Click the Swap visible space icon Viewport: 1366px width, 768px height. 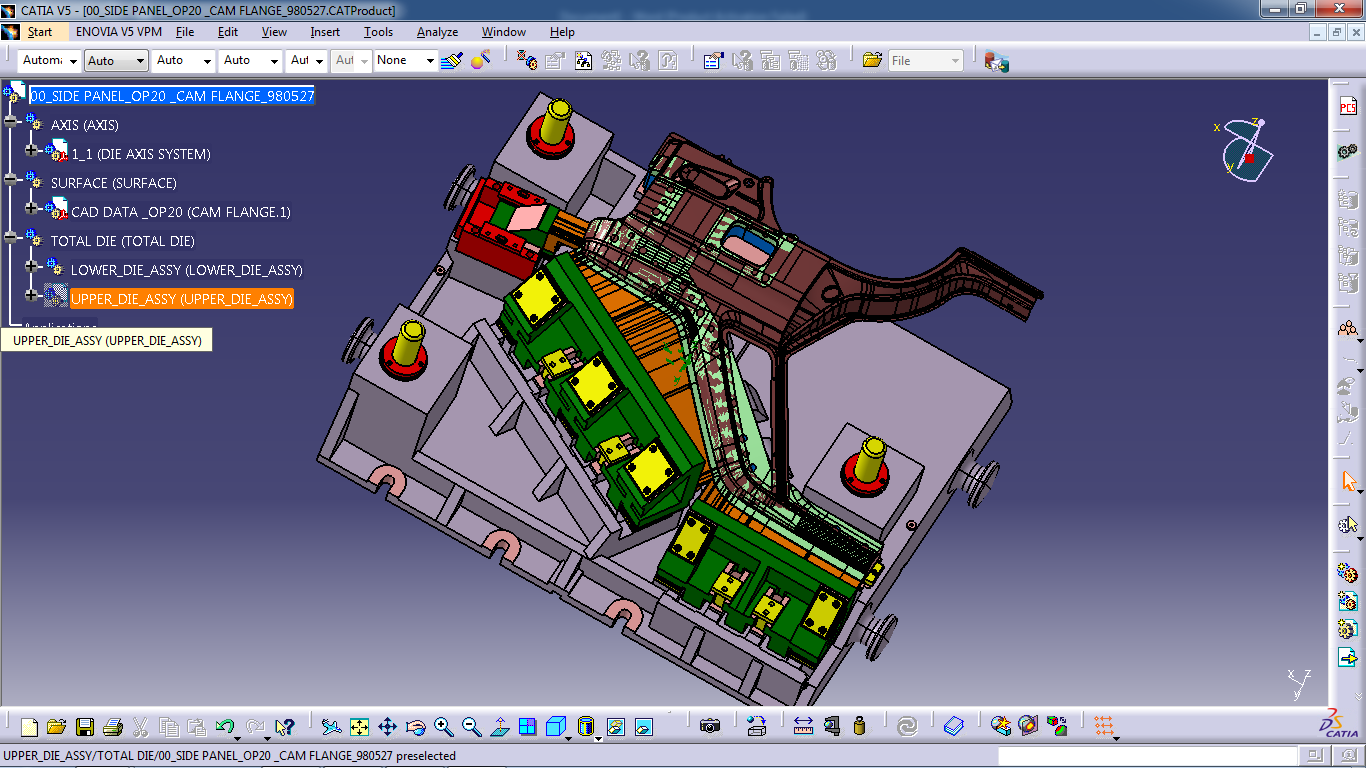(x=644, y=727)
